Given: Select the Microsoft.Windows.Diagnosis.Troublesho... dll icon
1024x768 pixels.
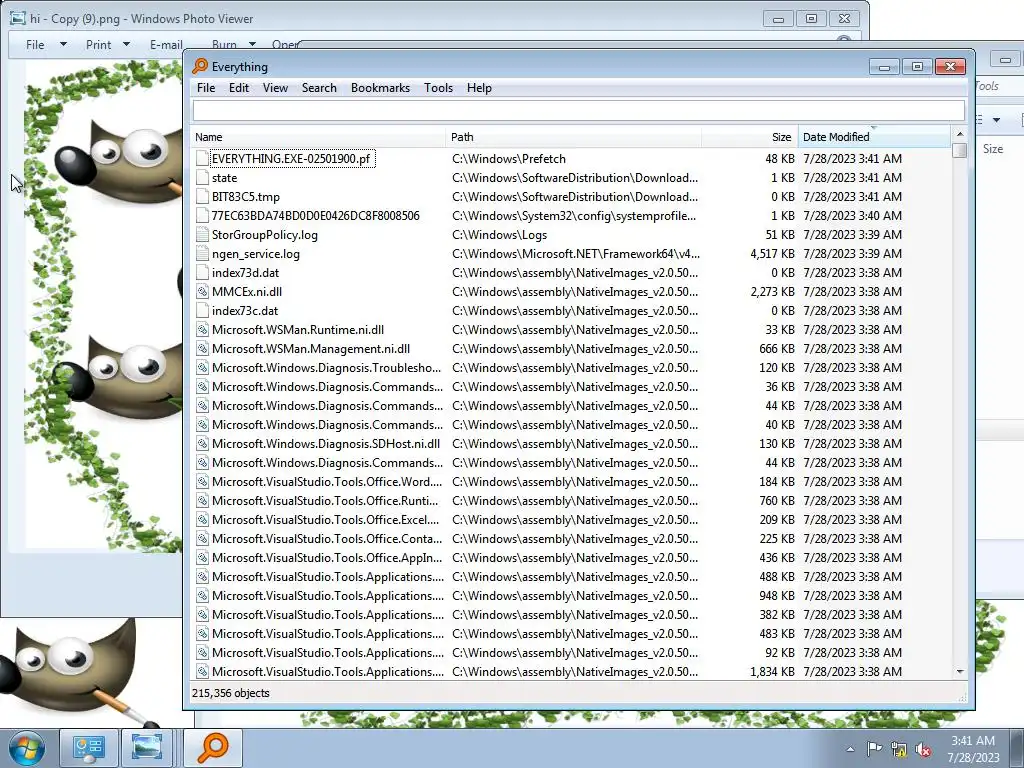Looking at the screenshot, I should coord(202,368).
